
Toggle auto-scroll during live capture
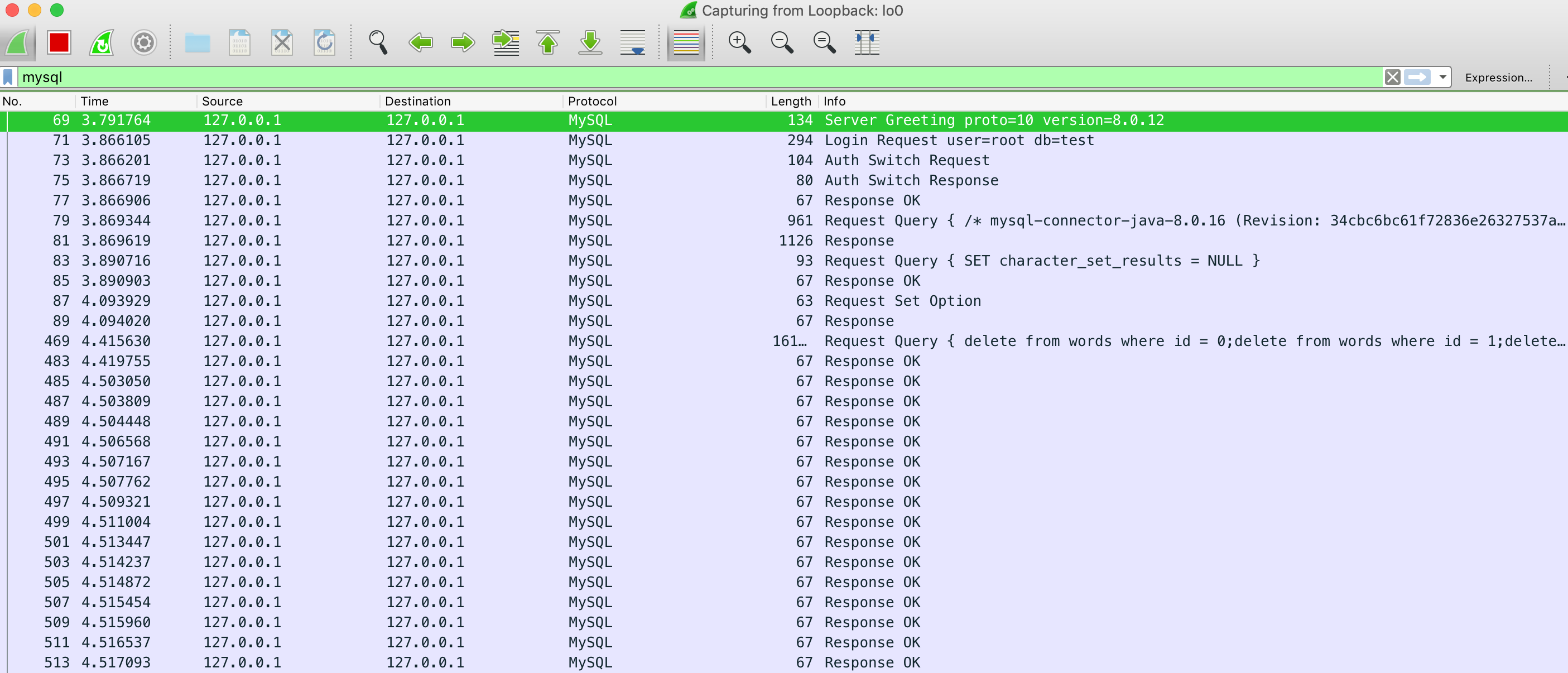click(632, 42)
